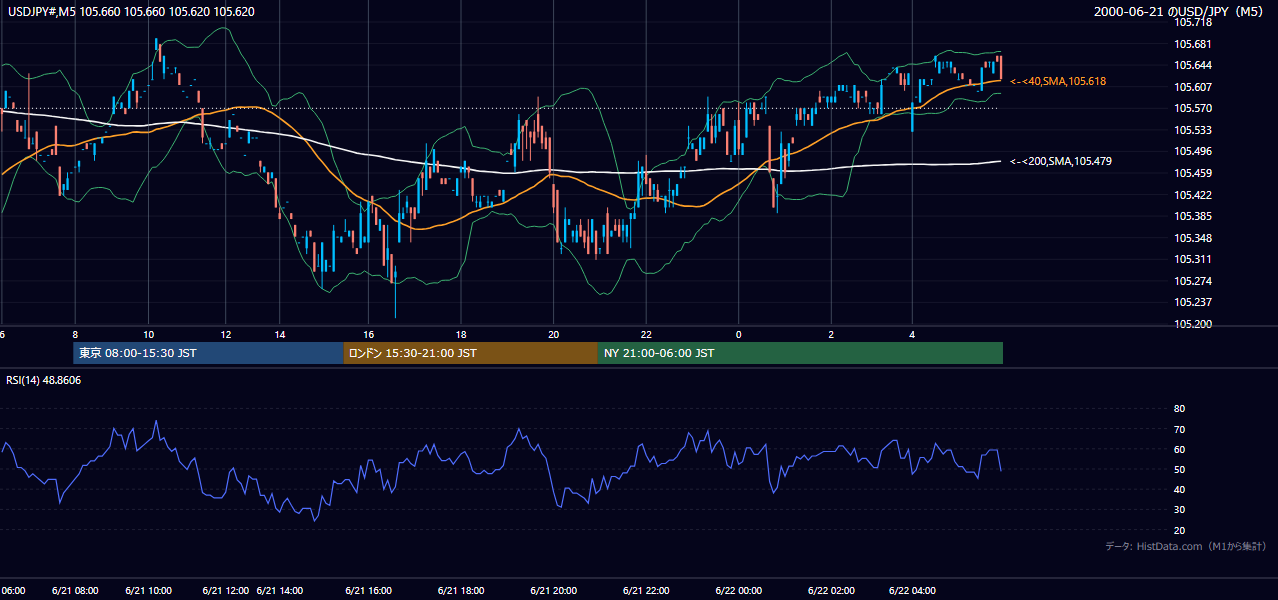Screen dimensions: 1278x600
Task: Click the 105.533 price axis label
Action: [x=1193, y=130]
